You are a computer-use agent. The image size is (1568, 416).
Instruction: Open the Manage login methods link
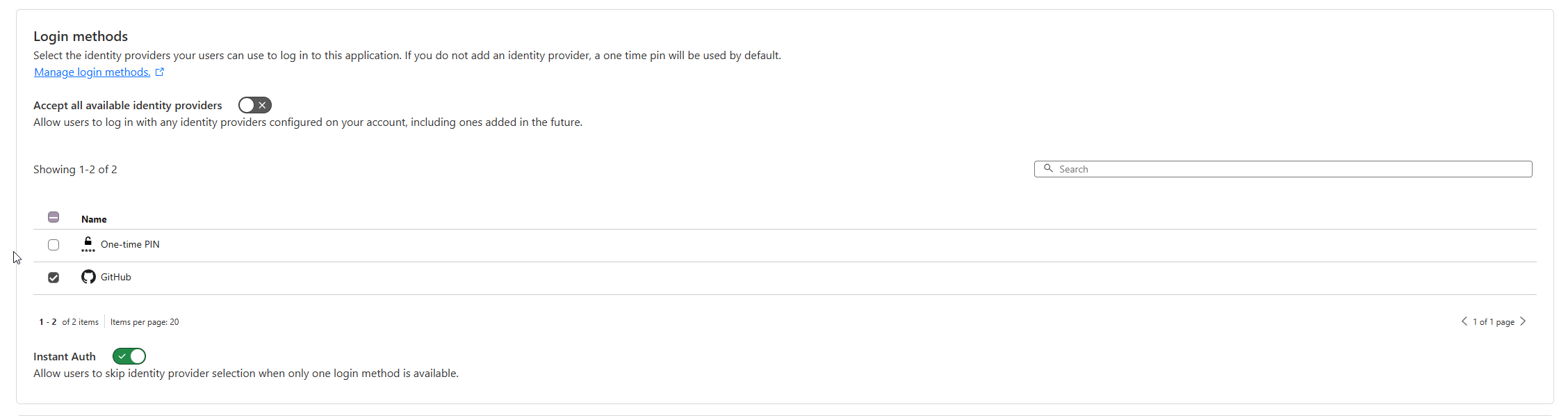point(92,72)
